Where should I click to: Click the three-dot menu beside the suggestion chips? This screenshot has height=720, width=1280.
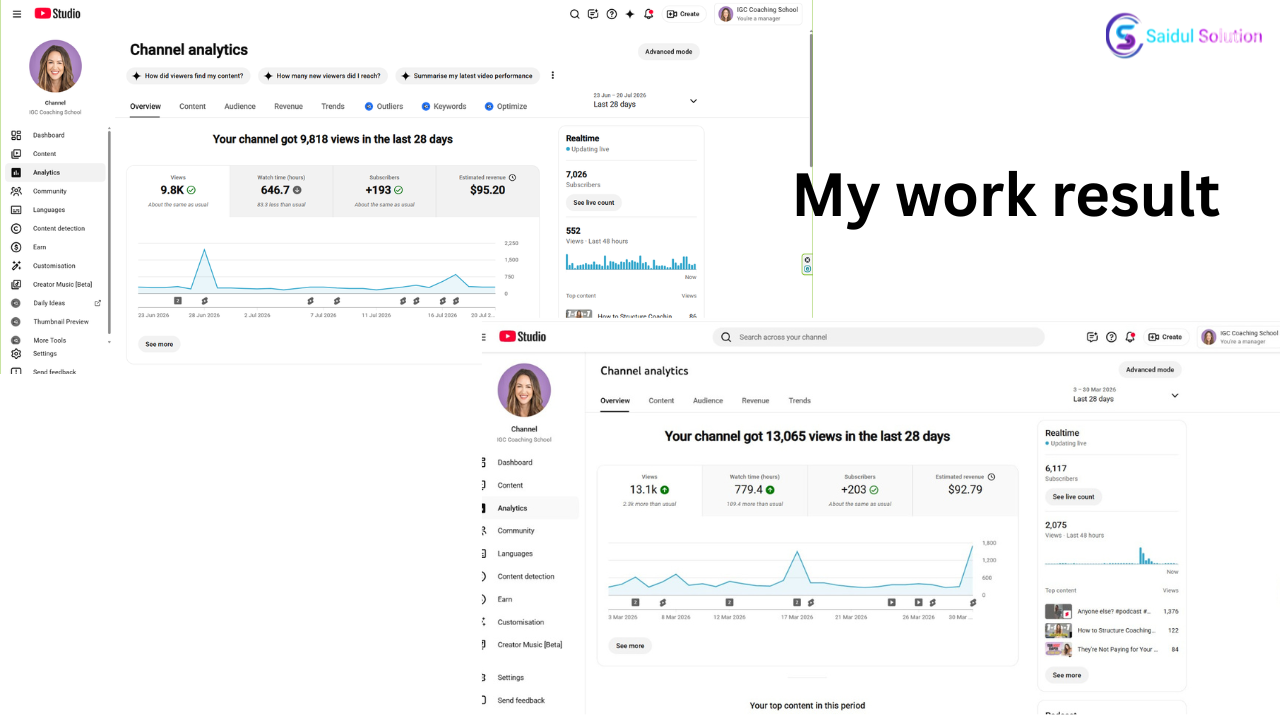(552, 76)
